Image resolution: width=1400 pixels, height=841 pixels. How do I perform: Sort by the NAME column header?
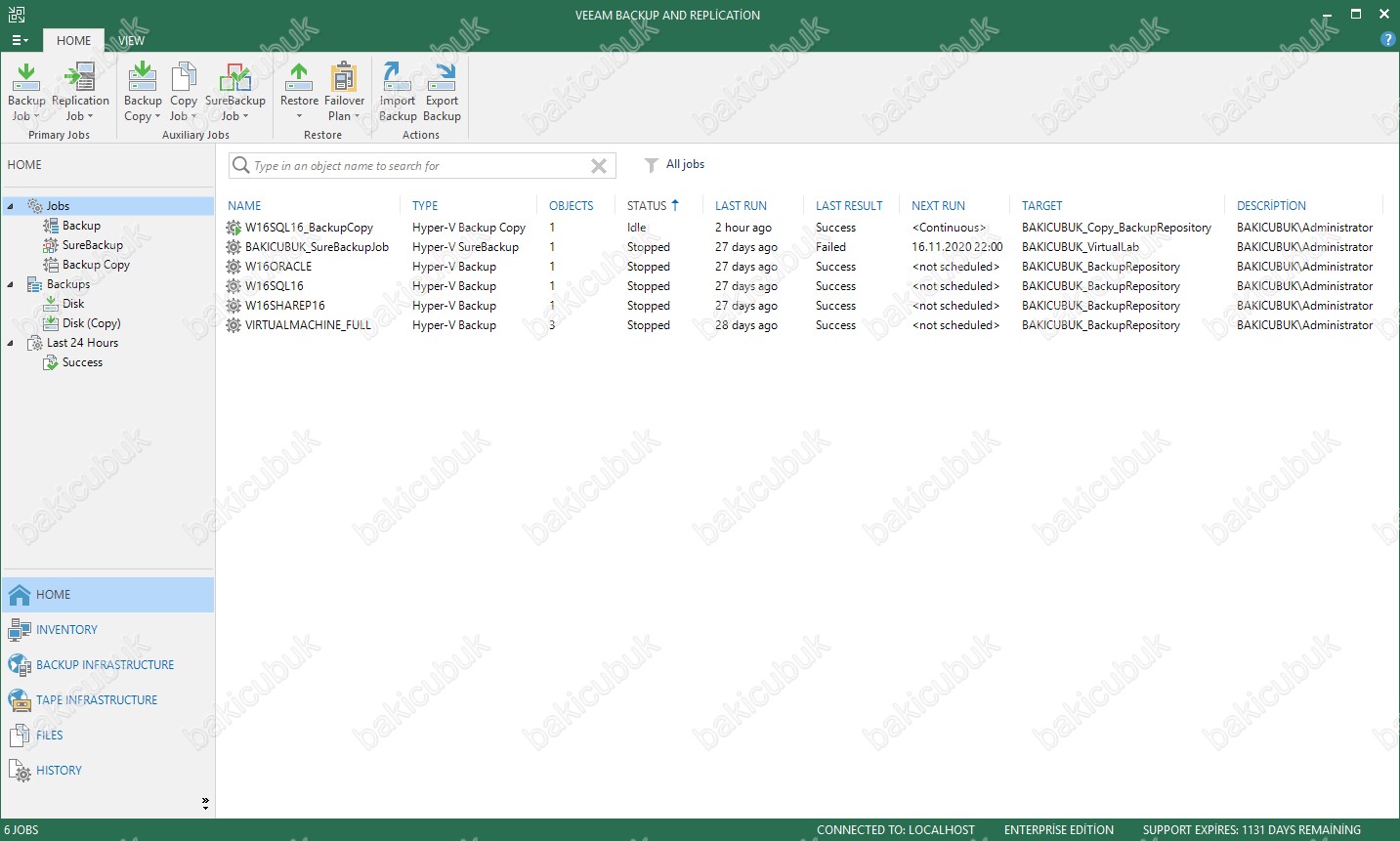click(x=244, y=206)
